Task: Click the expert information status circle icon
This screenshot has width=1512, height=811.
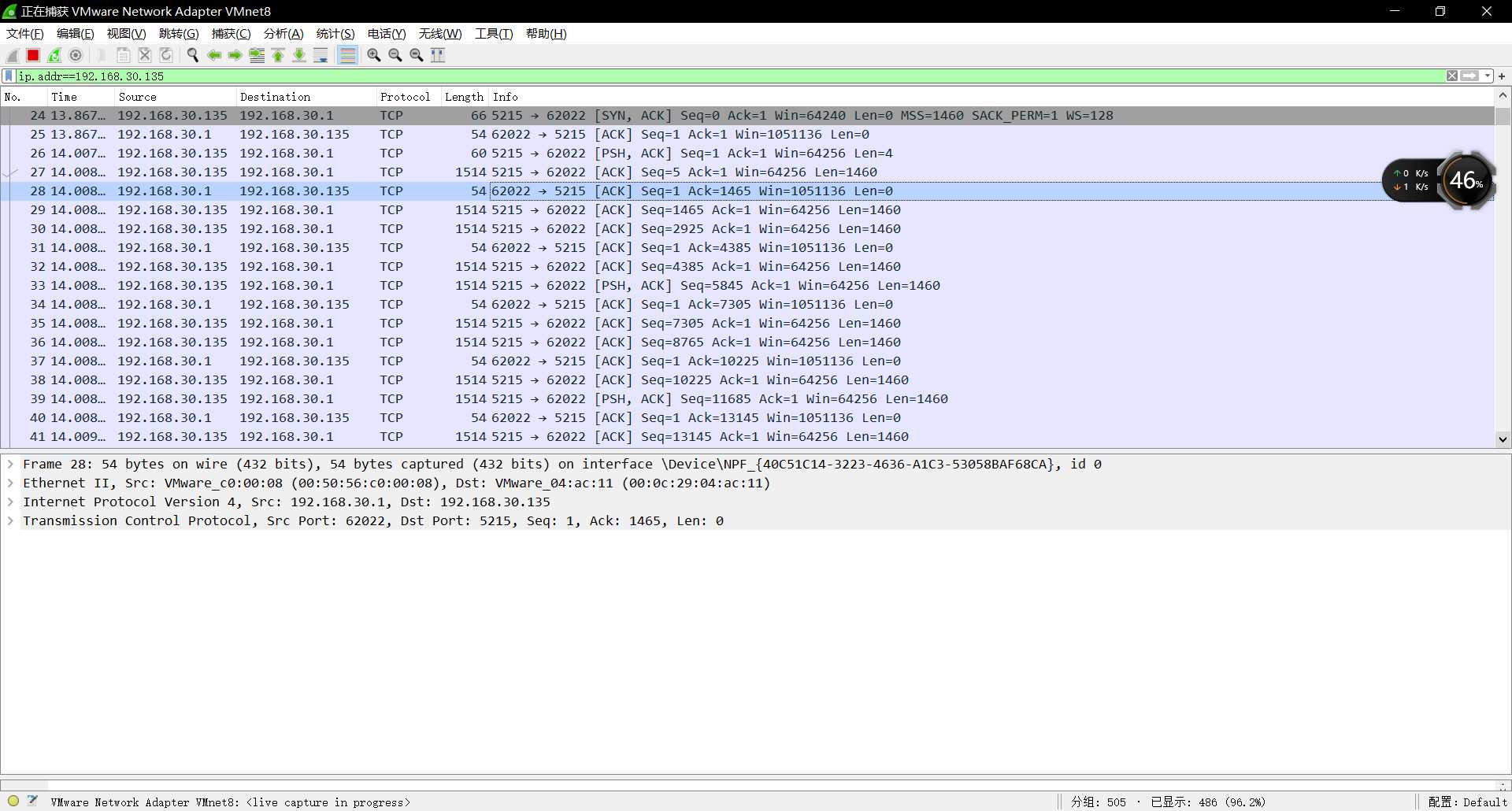Action: pos(13,802)
